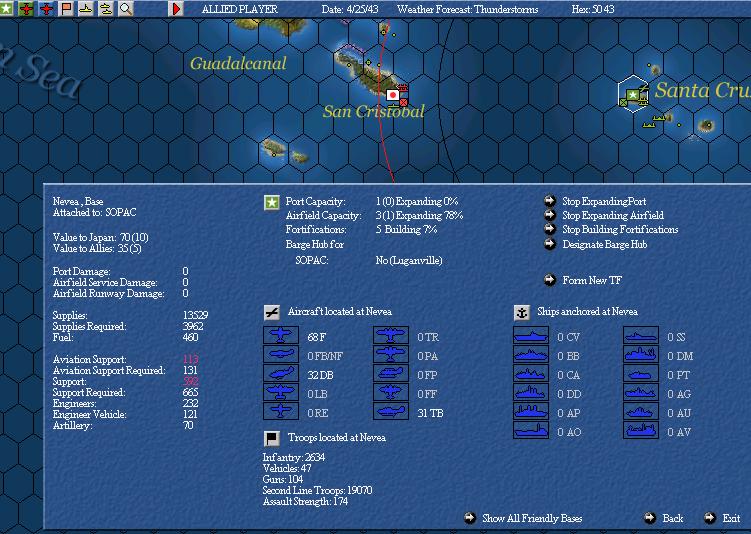Click the carrier CV ship icon

coord(531,335)
